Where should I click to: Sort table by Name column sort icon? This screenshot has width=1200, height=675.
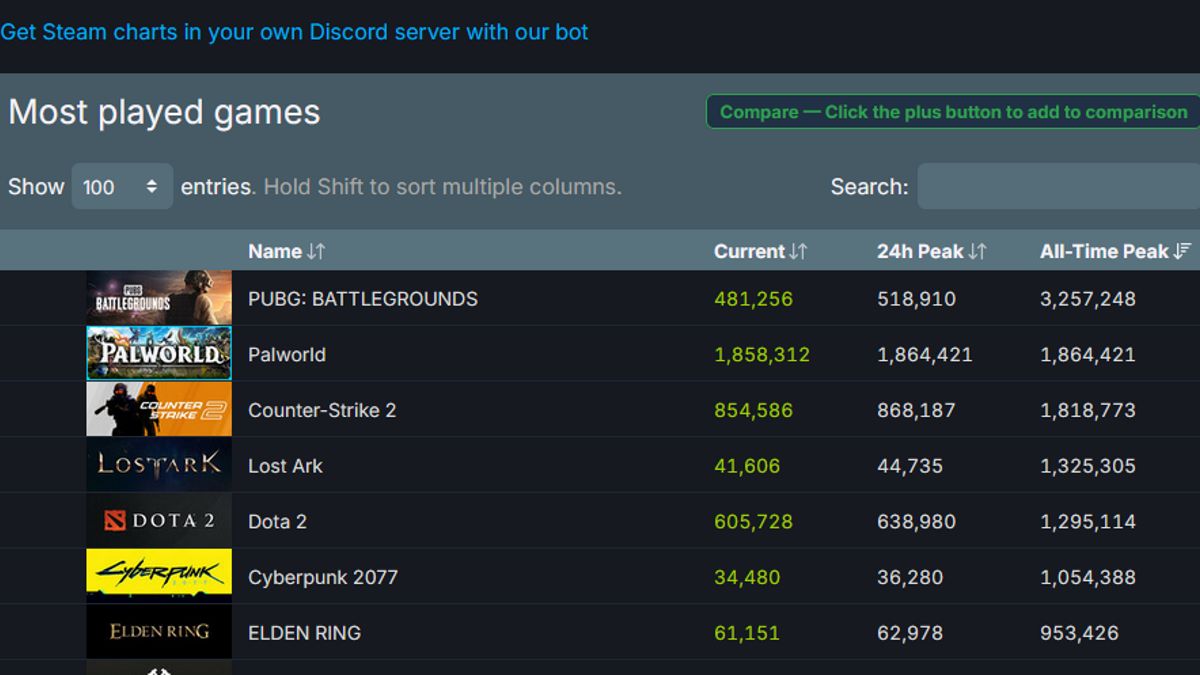316,252
